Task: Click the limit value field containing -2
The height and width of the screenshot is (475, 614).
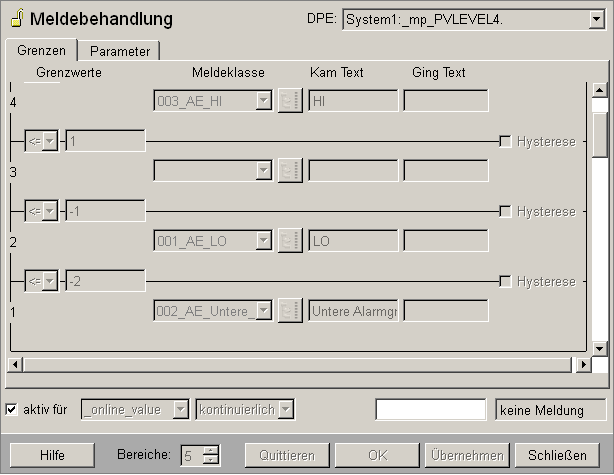Action: 105,281
